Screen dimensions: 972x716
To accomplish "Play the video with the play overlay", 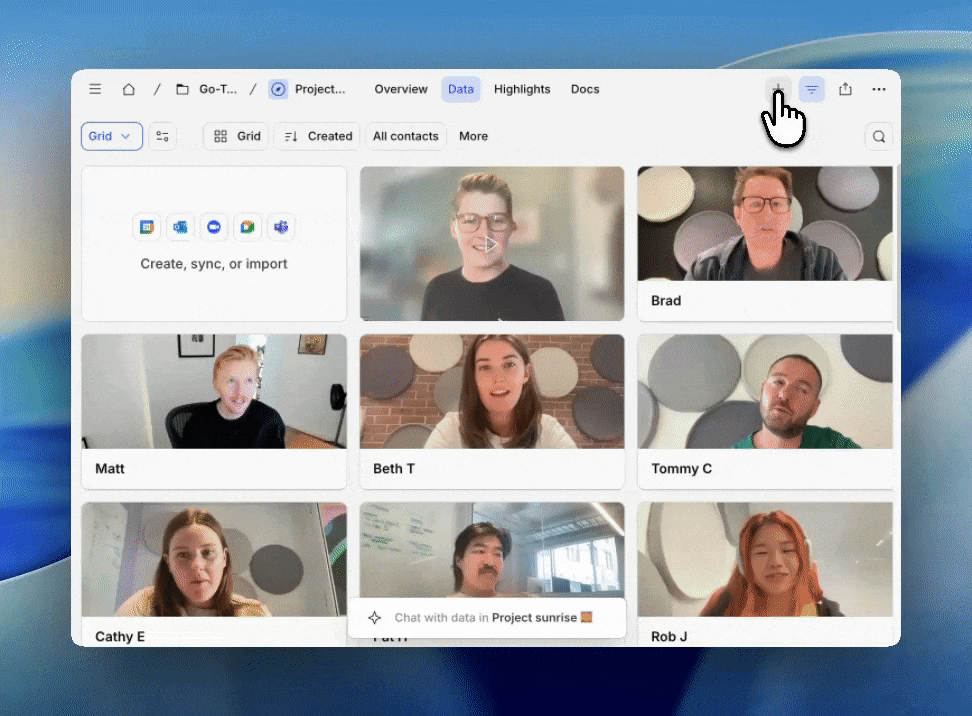I will [492, 244].
